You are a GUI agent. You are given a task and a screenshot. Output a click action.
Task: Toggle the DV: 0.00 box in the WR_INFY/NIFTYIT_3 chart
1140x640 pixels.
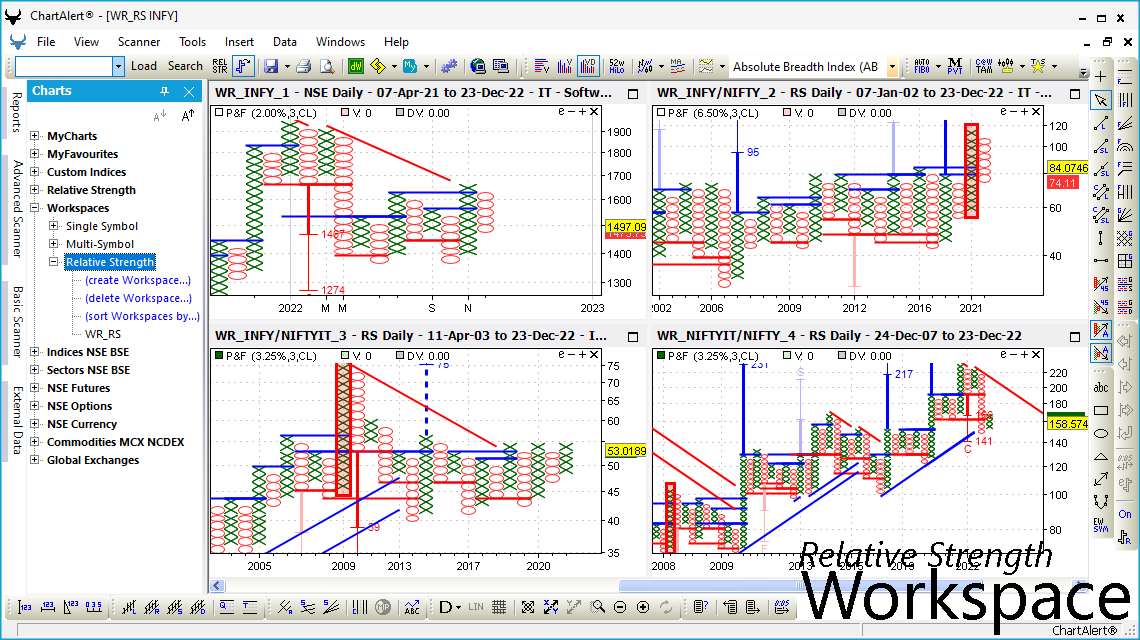tap(400, 356)
